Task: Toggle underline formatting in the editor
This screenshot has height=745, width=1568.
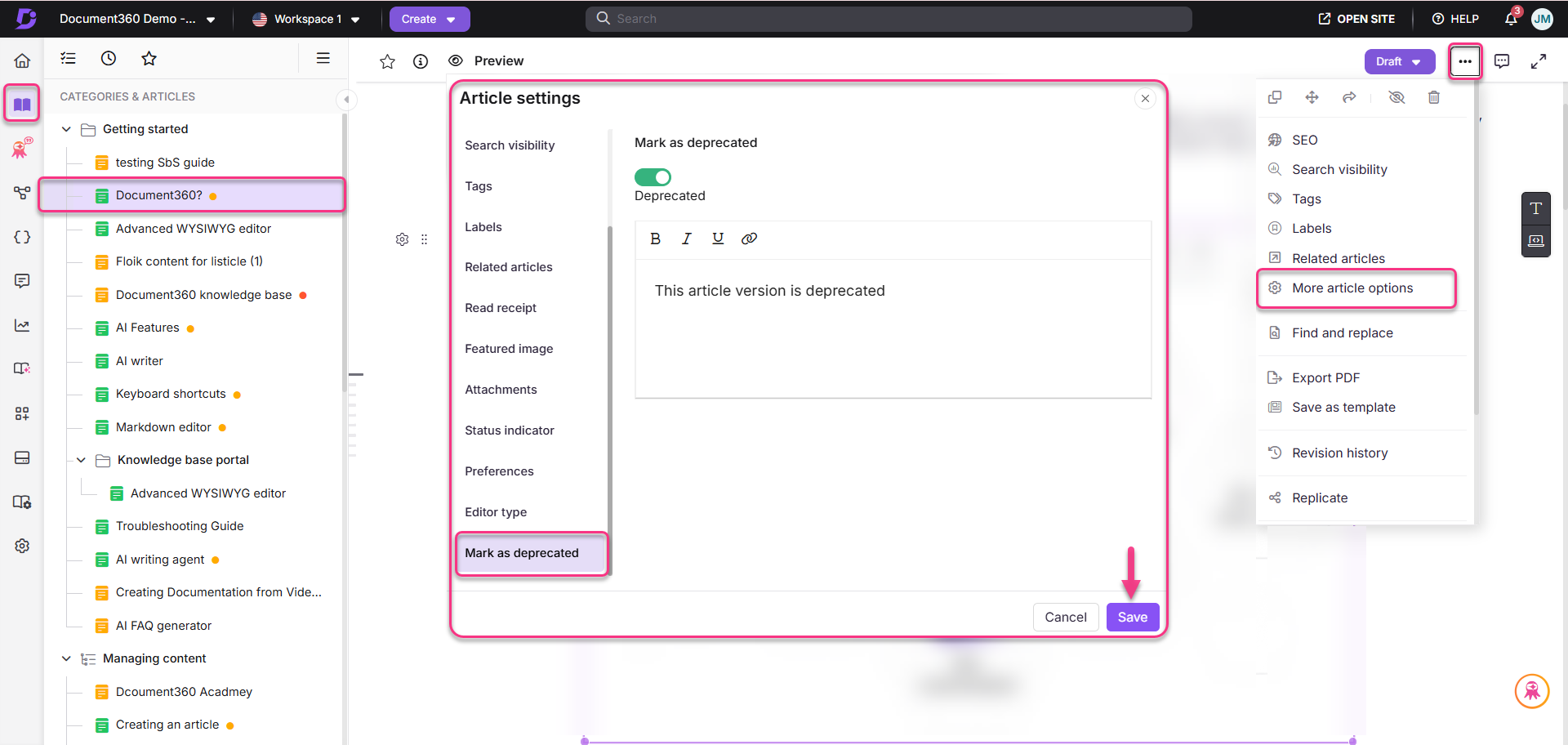Action: 718,239
